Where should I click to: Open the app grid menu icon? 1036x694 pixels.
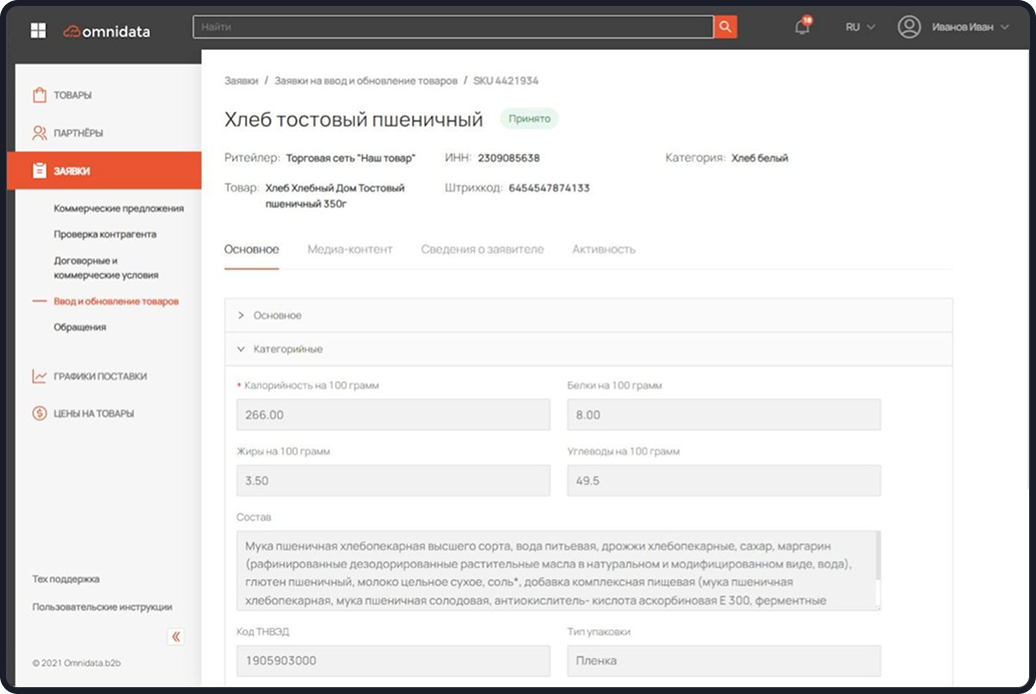pos(38,30)
